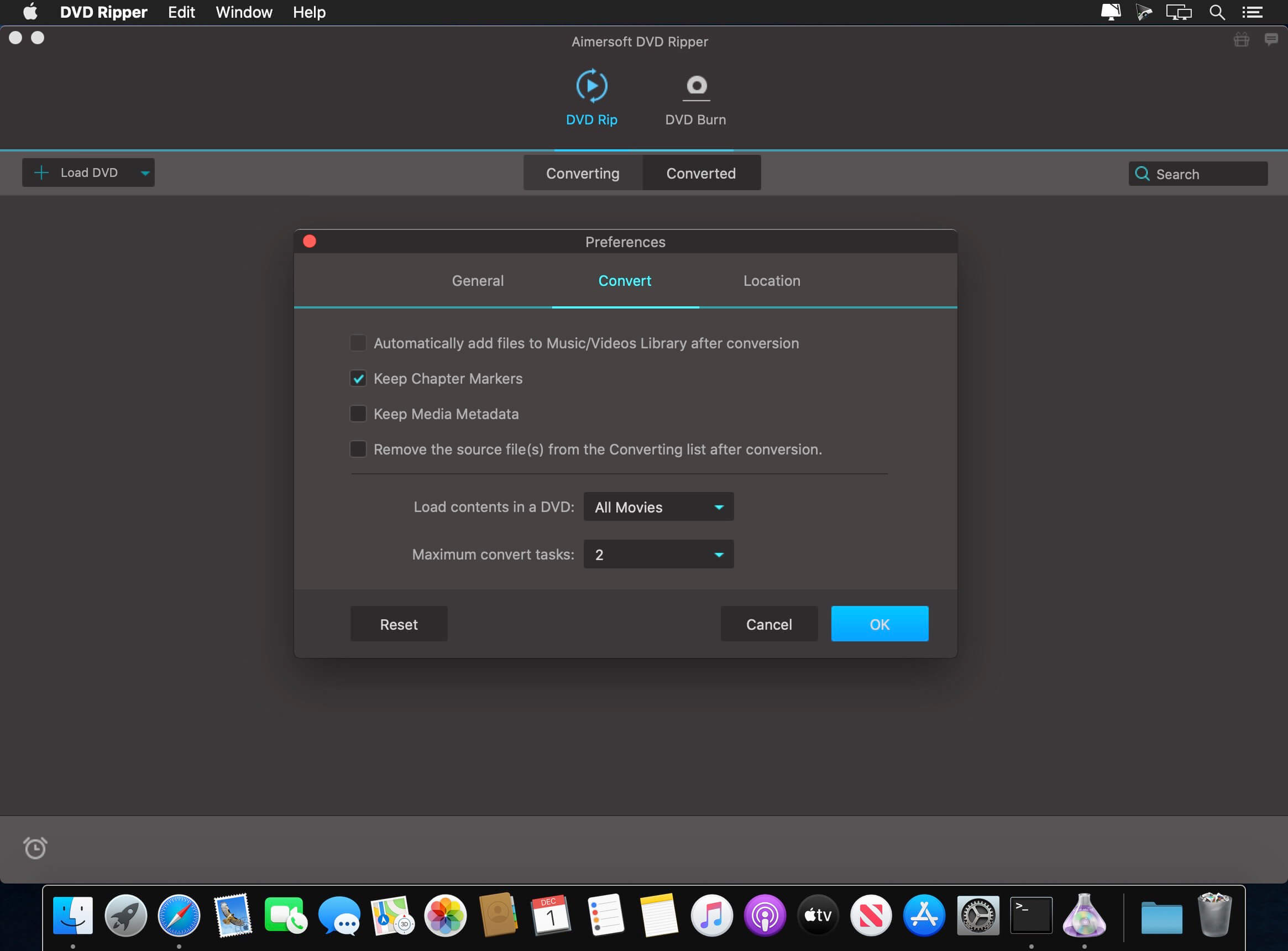The height and width of the screenshot is (951, 1288).
Task: Open the DVD Ripper flask app in dock
Action: (x=1084, y=915)
